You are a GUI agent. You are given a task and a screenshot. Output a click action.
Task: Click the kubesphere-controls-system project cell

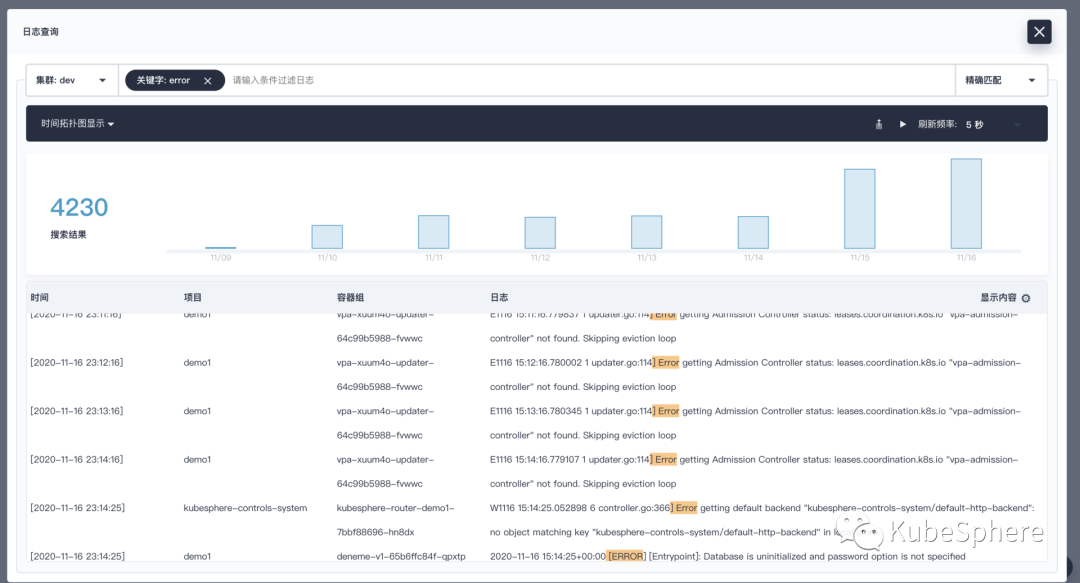tap(245, 508)
